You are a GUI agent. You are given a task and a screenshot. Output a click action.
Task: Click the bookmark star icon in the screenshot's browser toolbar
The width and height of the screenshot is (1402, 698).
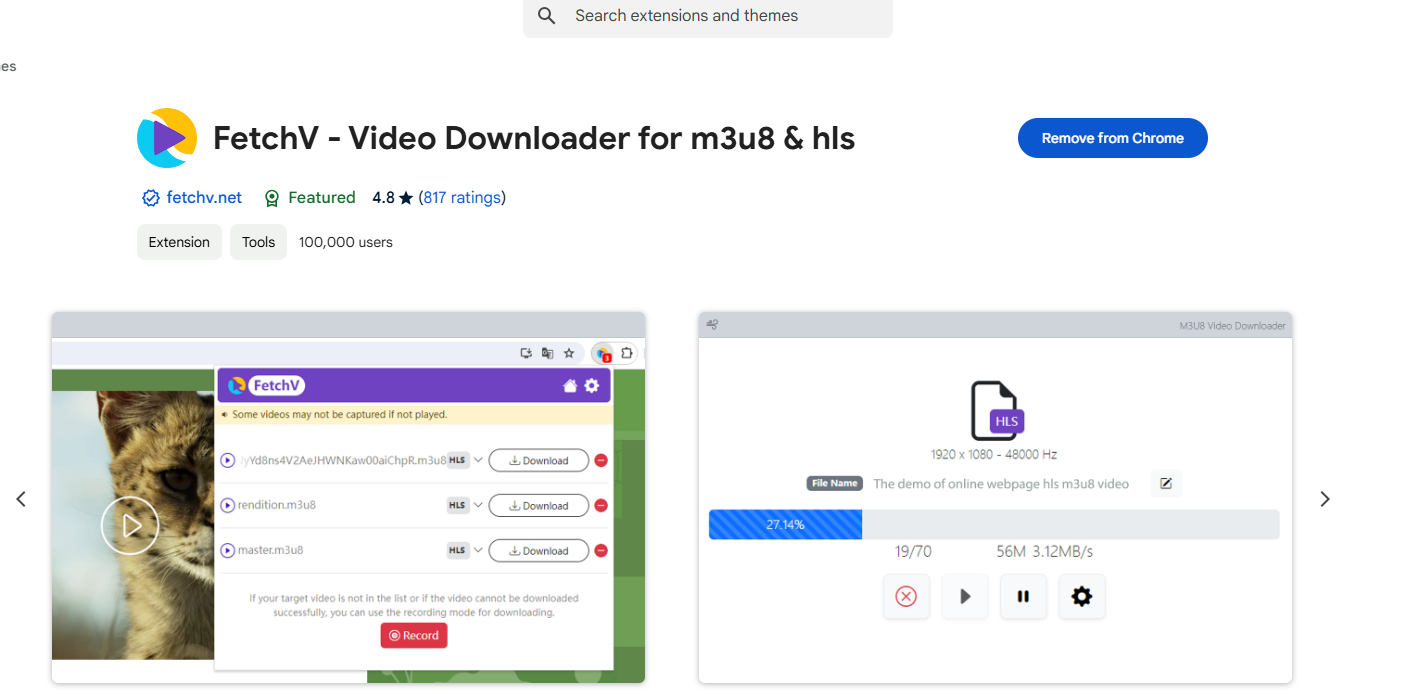(569, 353)
